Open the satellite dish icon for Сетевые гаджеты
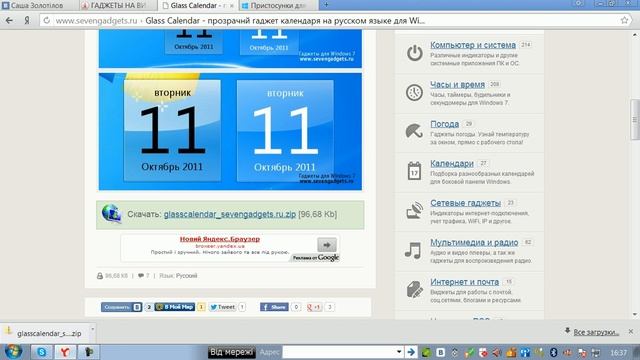Screen dimensions: 640x360 click(x=414, y=210)
